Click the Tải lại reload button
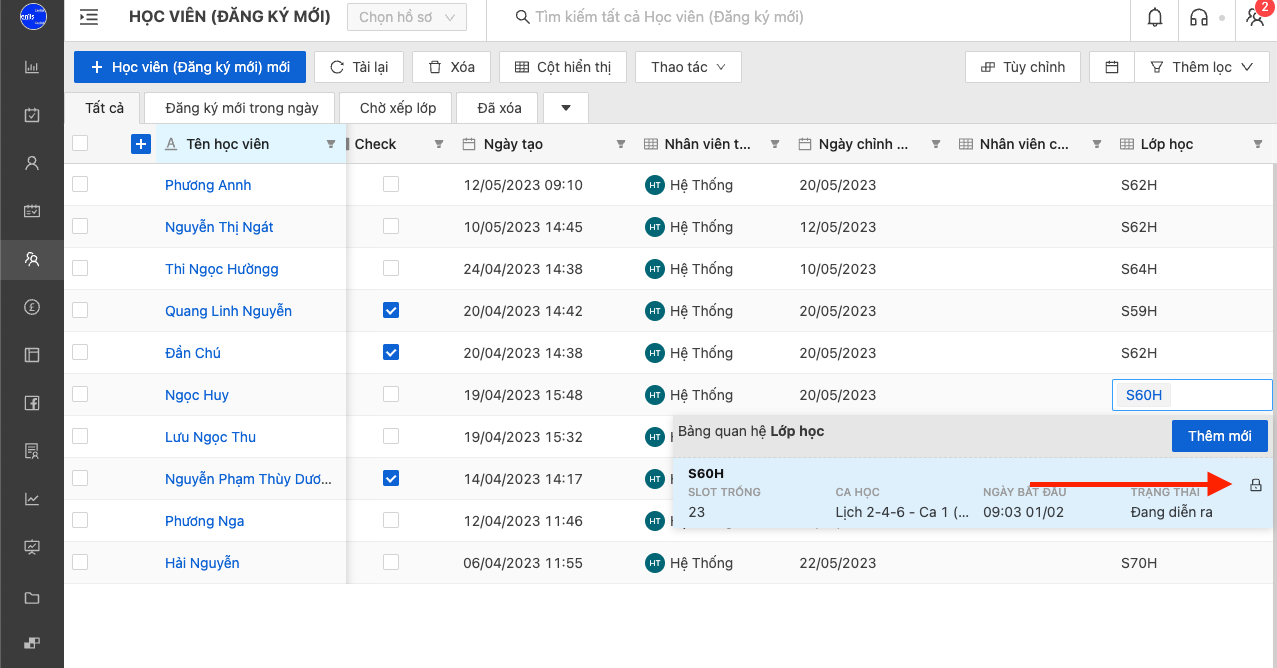 [x=359, y=67]
